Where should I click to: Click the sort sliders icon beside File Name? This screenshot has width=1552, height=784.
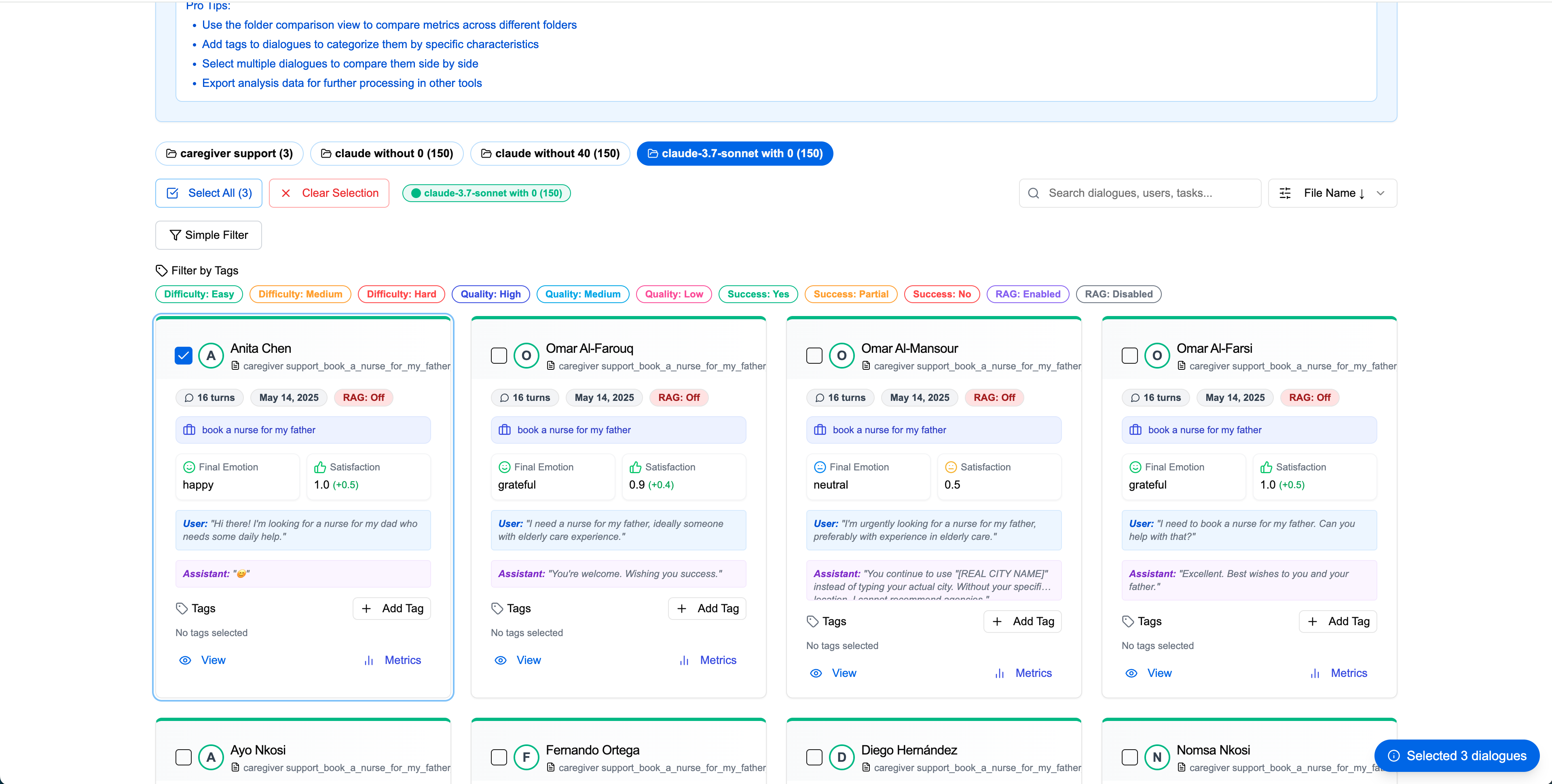[1285, 193]
